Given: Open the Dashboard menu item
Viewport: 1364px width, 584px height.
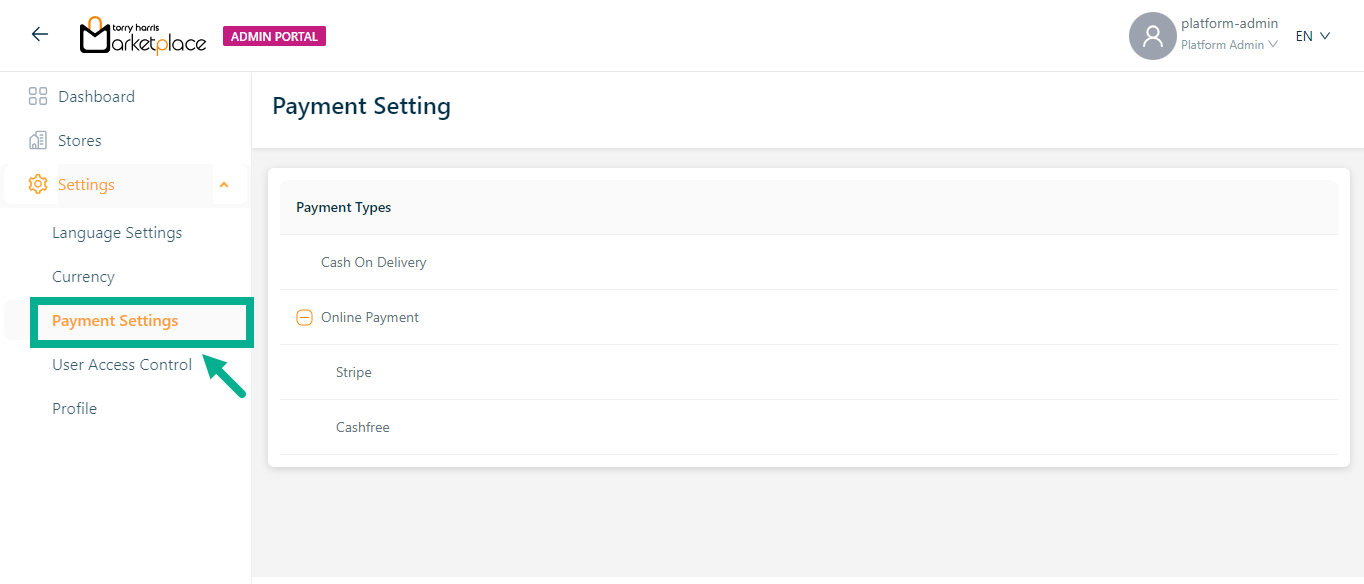Looking at the screenshot, I should (x=96, y=97).
